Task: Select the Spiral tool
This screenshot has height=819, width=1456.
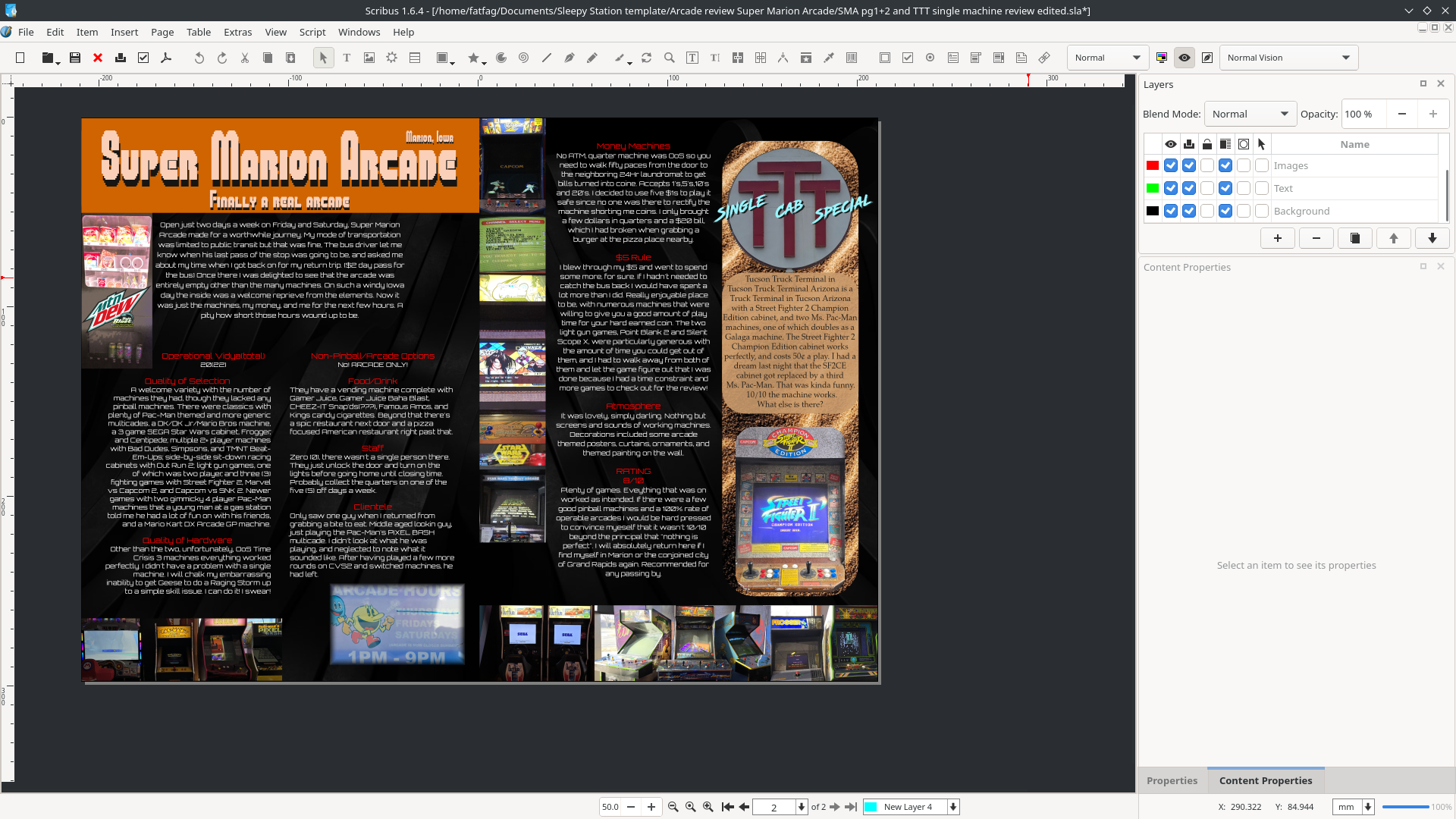Action: (524, 58)
